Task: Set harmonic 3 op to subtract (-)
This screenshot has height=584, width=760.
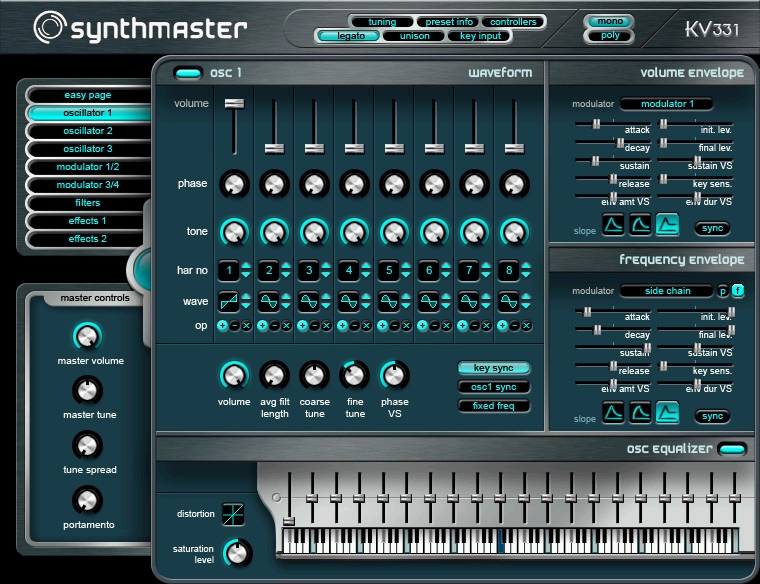Action: (x=315, y=326)
